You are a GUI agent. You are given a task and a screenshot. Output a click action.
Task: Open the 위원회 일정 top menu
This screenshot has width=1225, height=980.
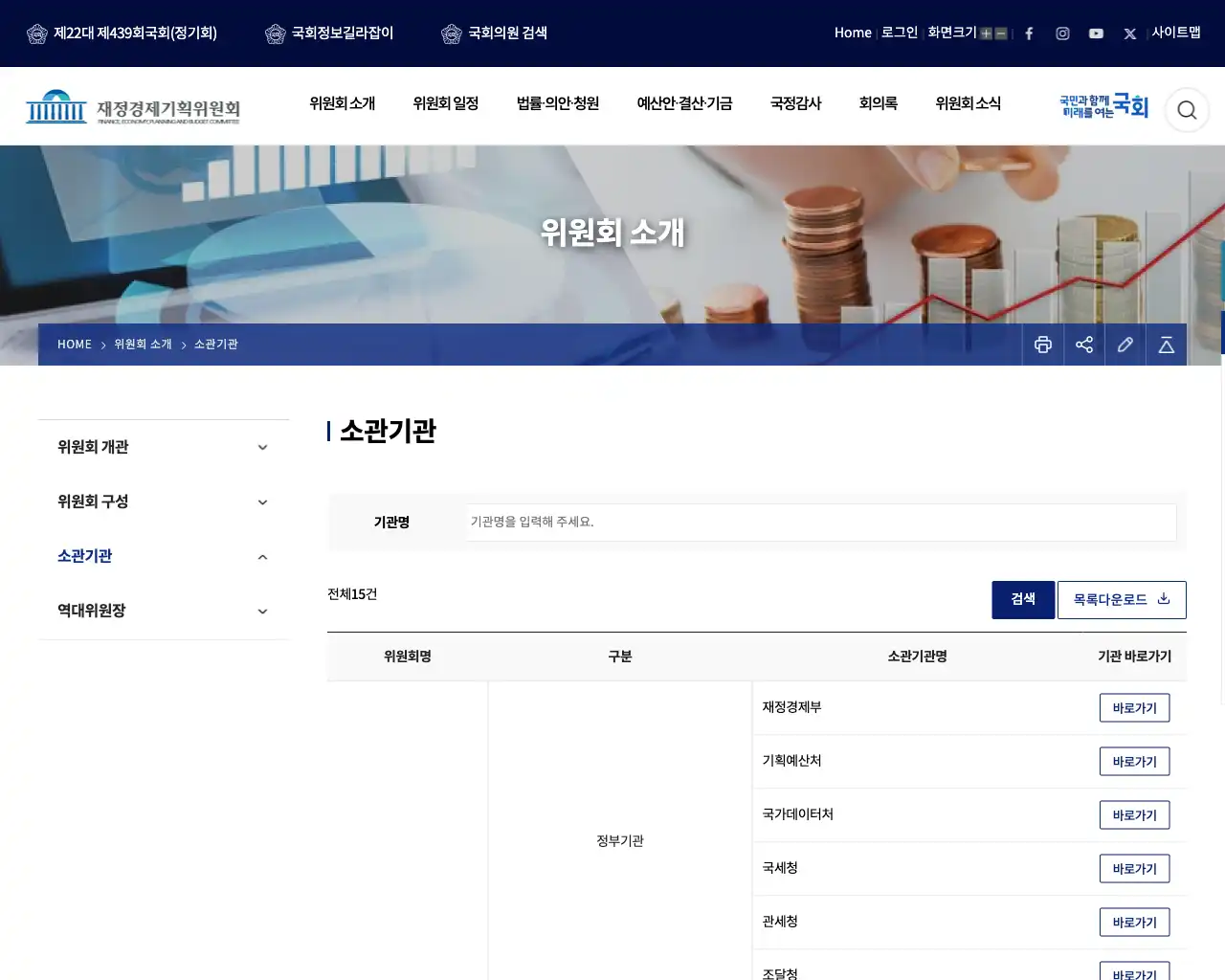[x=446, y=103]
